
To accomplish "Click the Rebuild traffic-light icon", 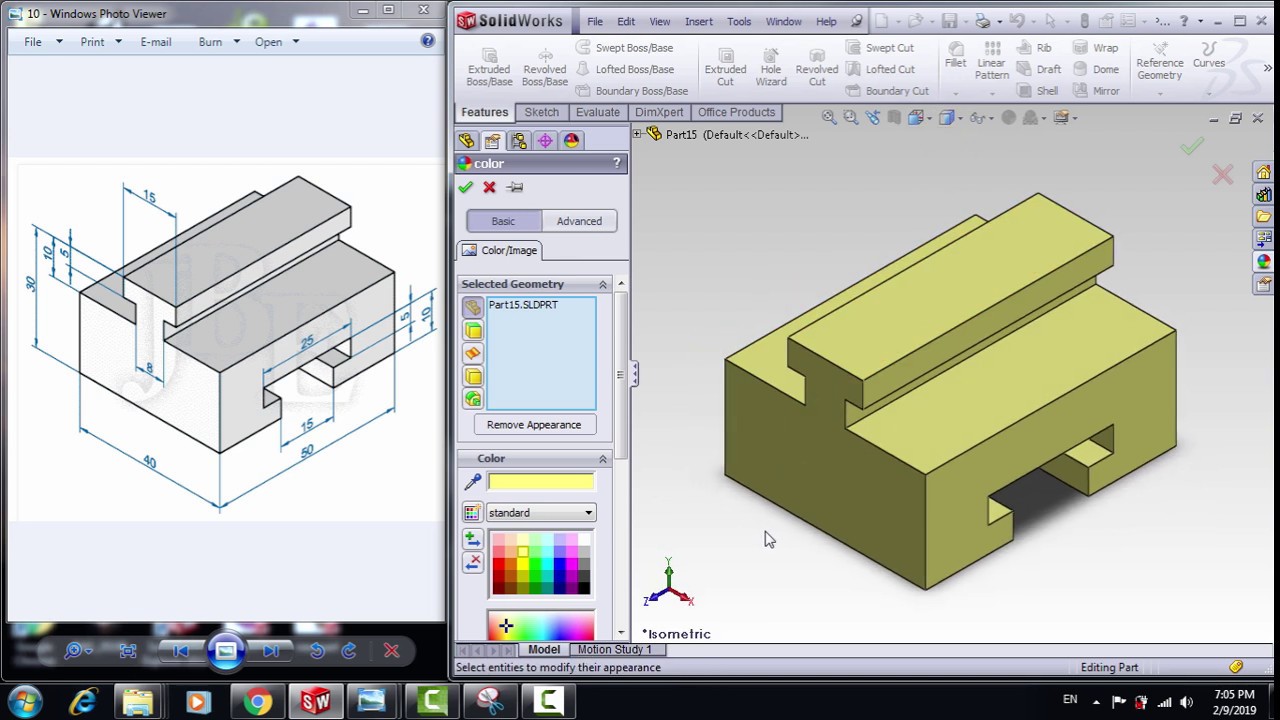I will (x=1085, y=21).
